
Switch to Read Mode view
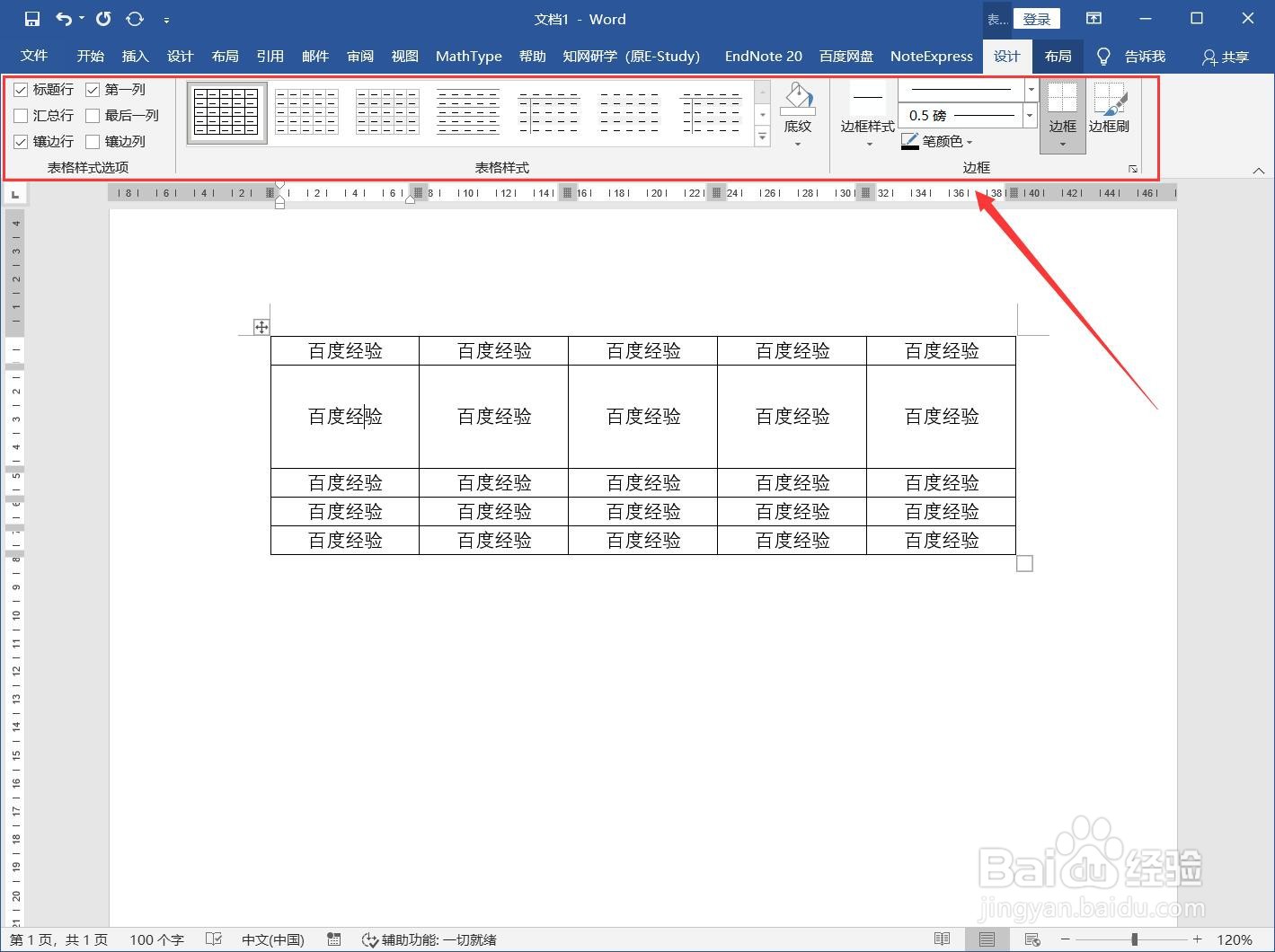942,939
